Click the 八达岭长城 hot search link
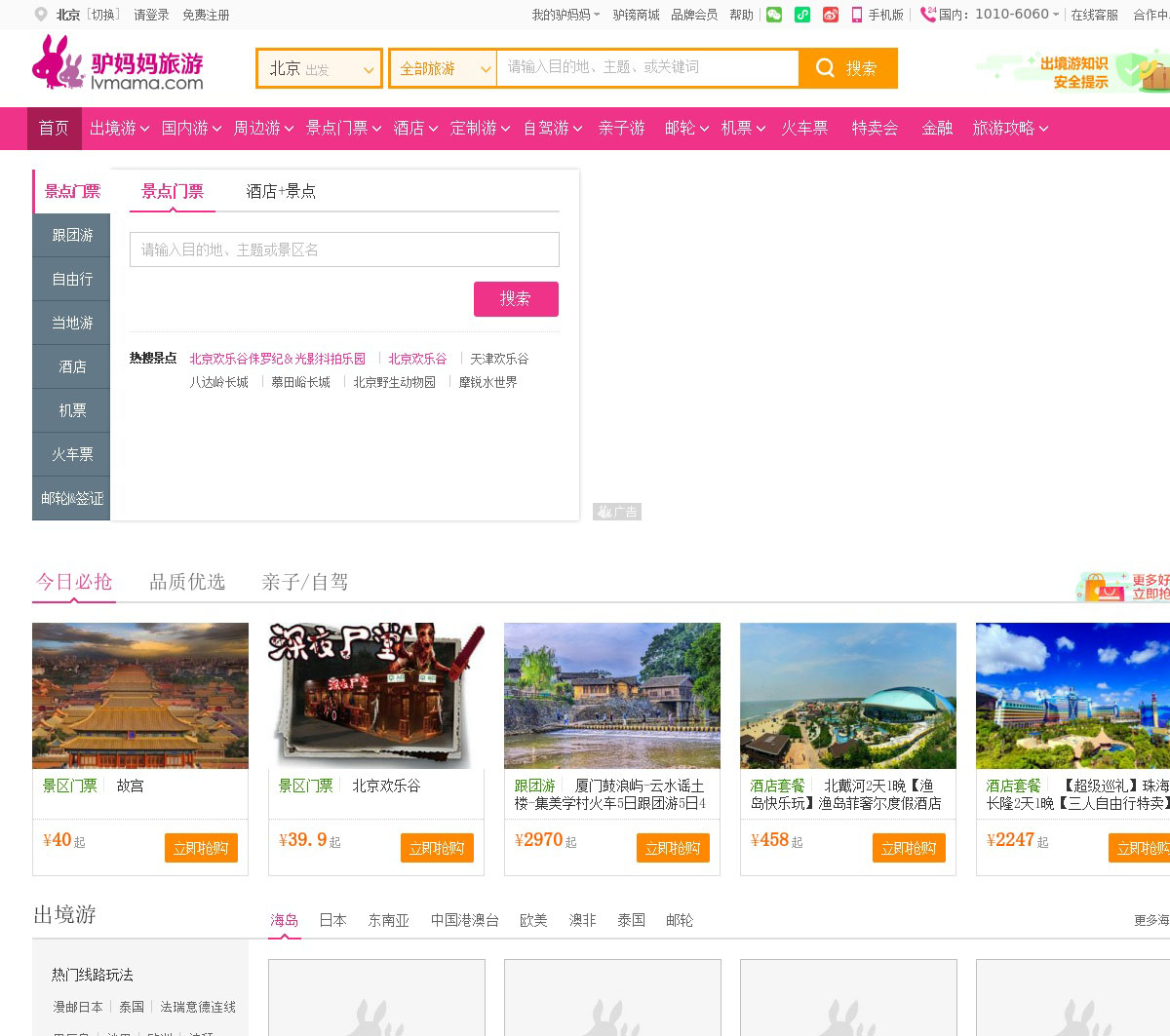The height and width of the screenshot is (1036, 1170). 218,383
